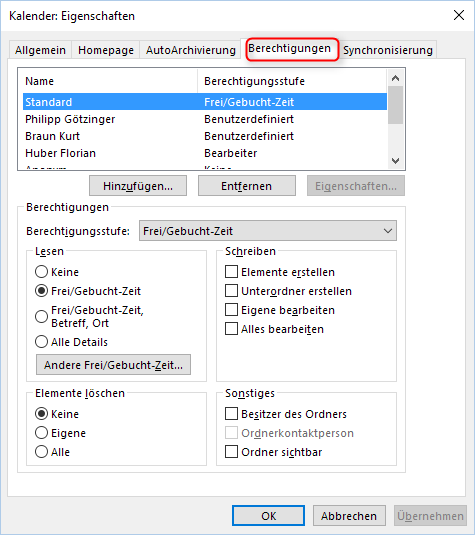Screen dimensions: 475x535
Task: Switch to the AutoArchivierung tab
Action: pyautogui.click(x=190, y=50)
